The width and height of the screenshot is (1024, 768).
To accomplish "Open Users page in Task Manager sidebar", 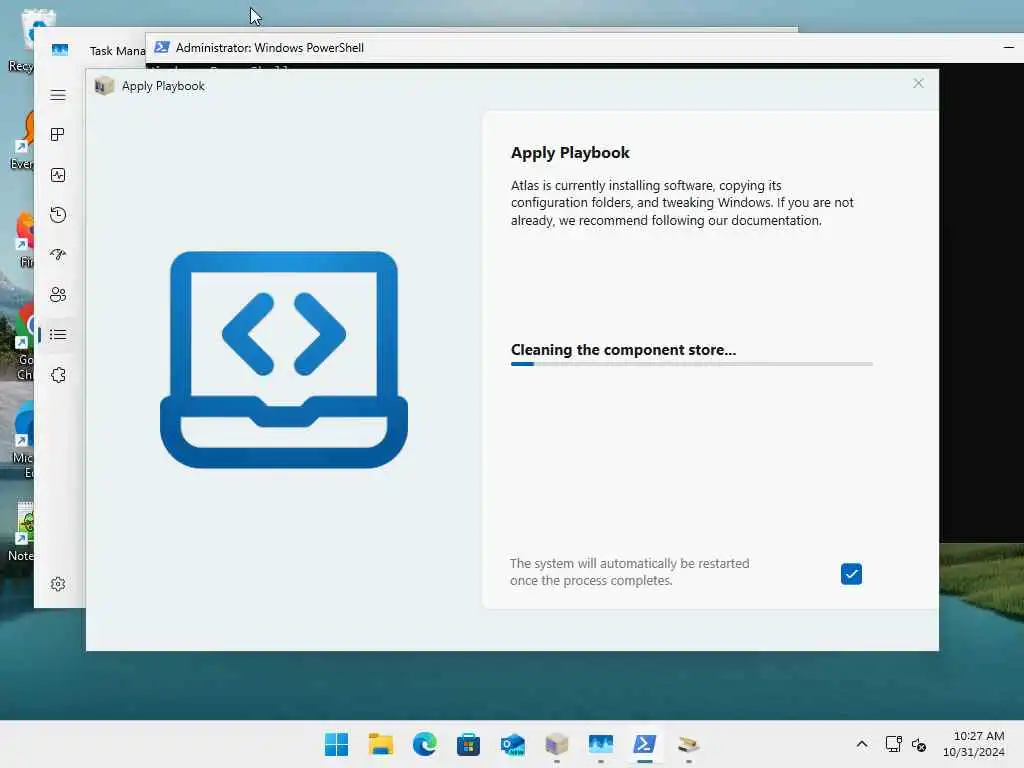I will pos(58,295).
